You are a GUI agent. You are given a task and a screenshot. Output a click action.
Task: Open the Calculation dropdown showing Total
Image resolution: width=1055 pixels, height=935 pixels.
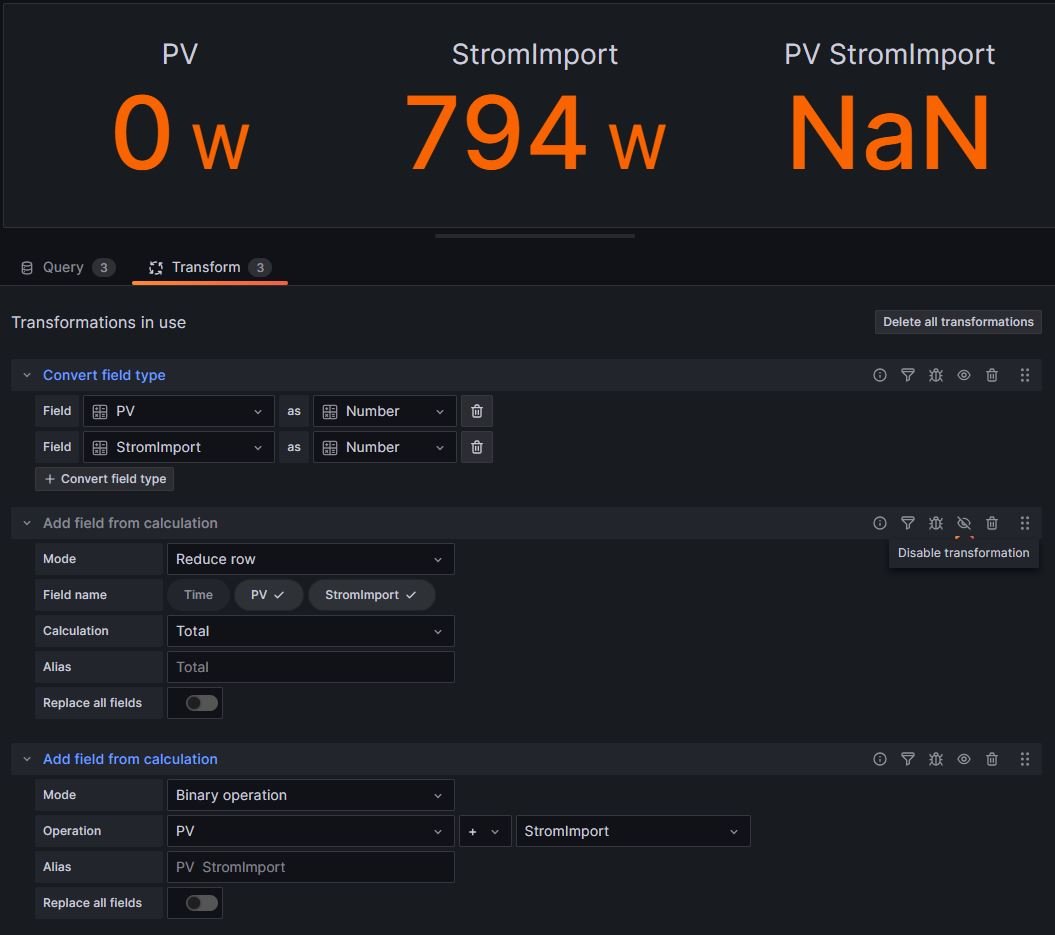(x=310, y=631)
